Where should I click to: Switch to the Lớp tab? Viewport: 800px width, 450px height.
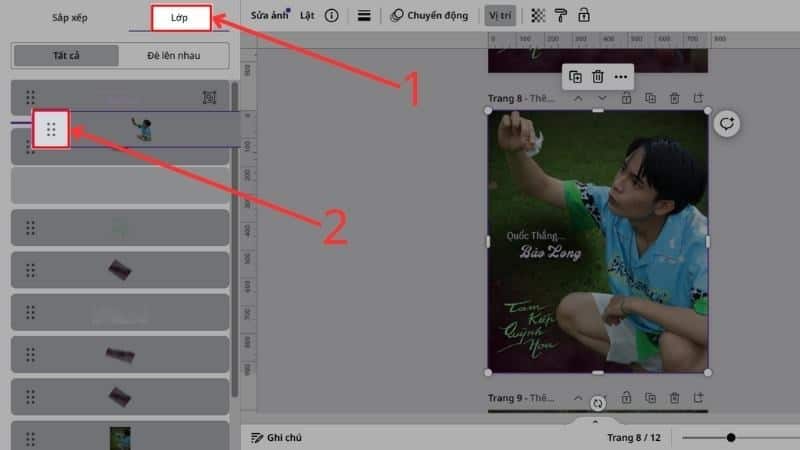pyautogui.click(x=181, y=19)
